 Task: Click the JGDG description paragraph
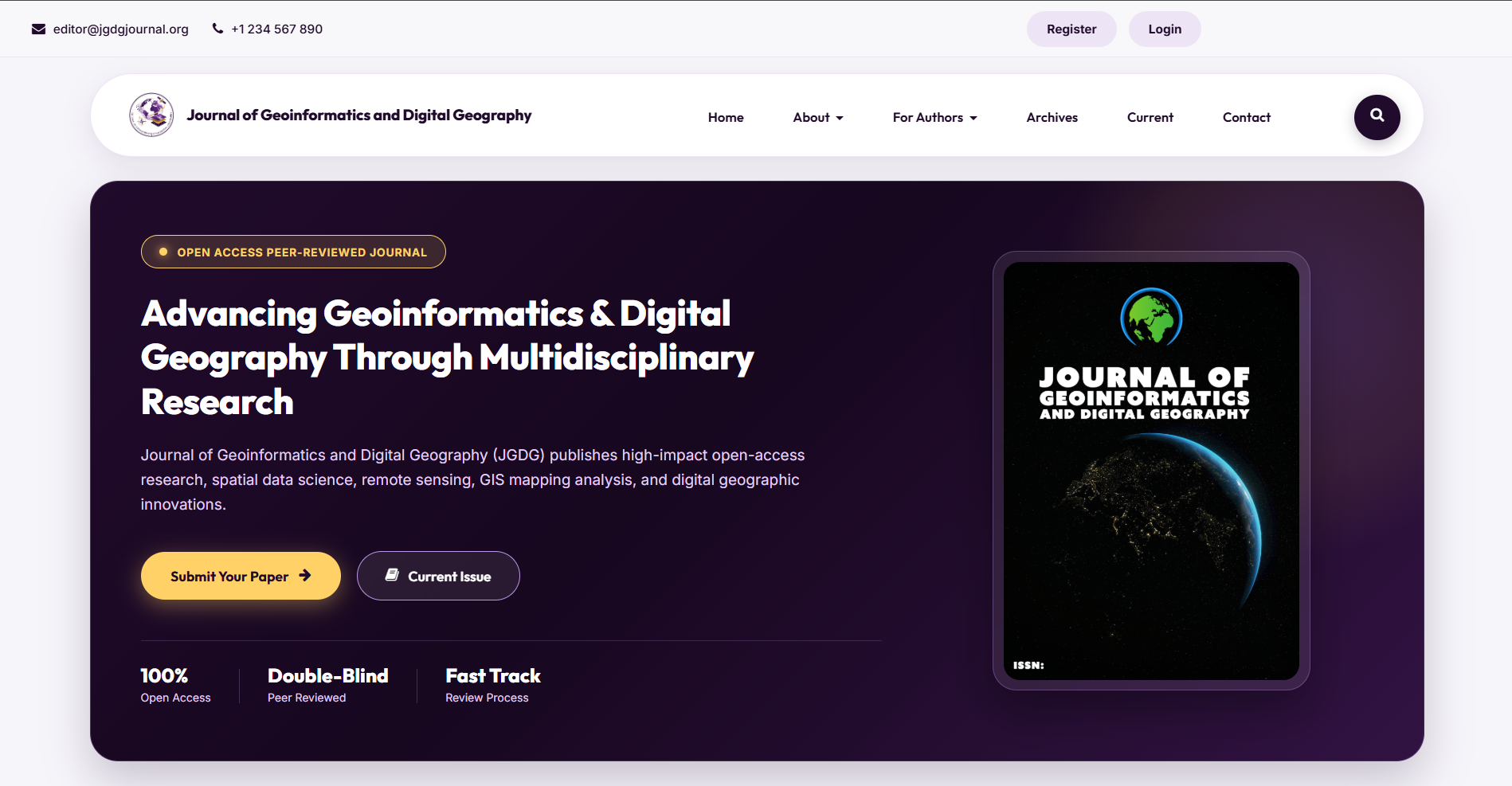click(x=472, y=479)
